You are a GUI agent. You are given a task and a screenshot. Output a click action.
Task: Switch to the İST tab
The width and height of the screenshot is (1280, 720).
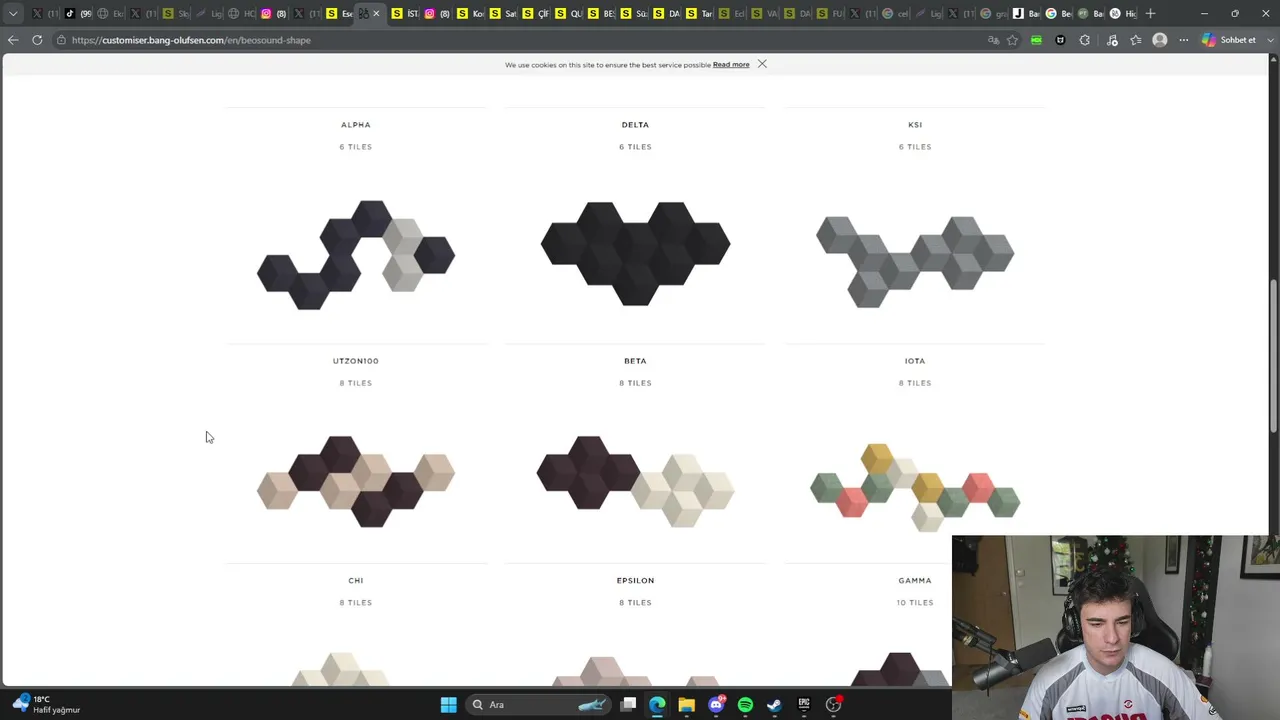tap(406, 13)
